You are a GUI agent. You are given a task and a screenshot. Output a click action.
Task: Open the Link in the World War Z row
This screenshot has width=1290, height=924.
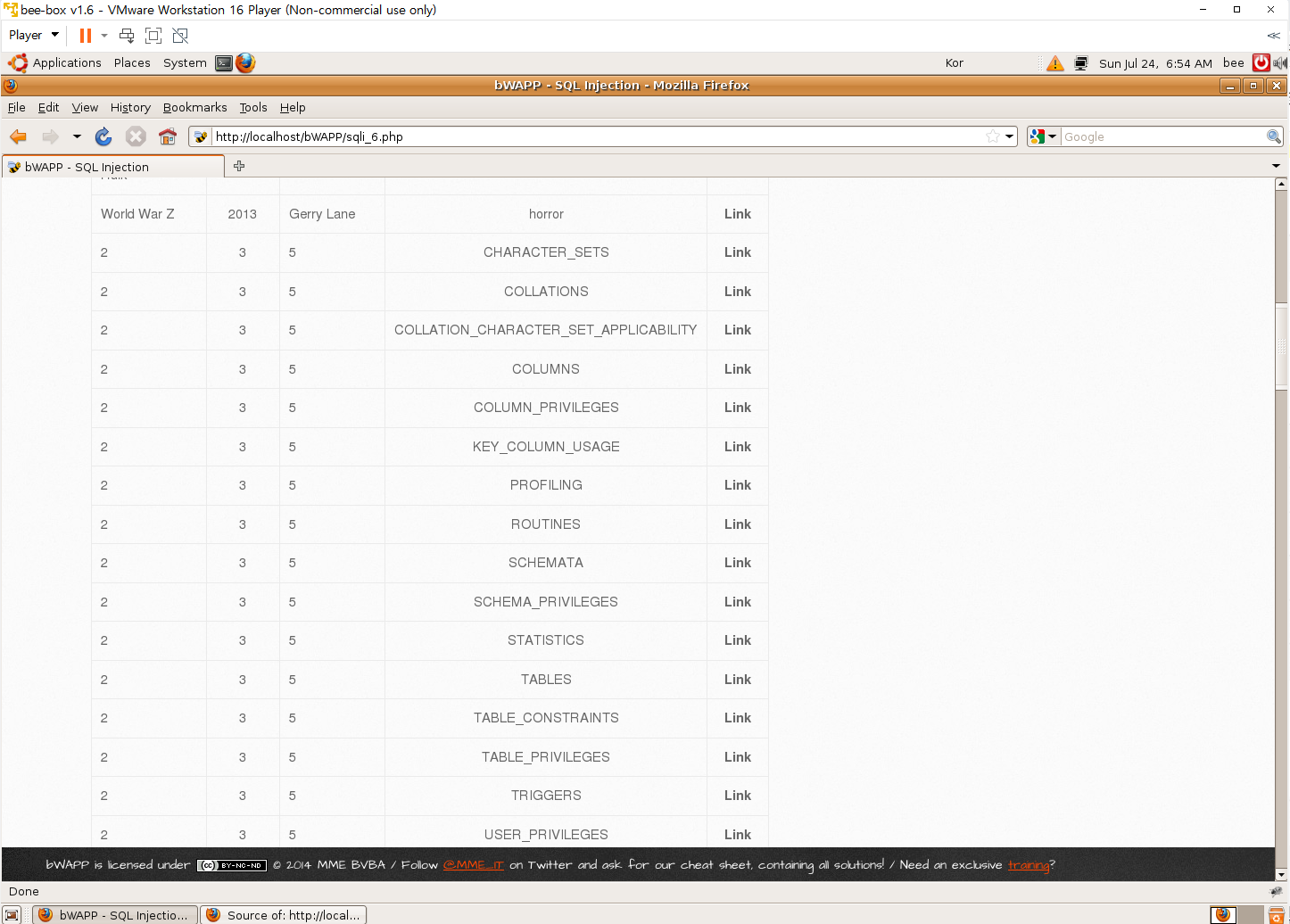click(737, 214)
